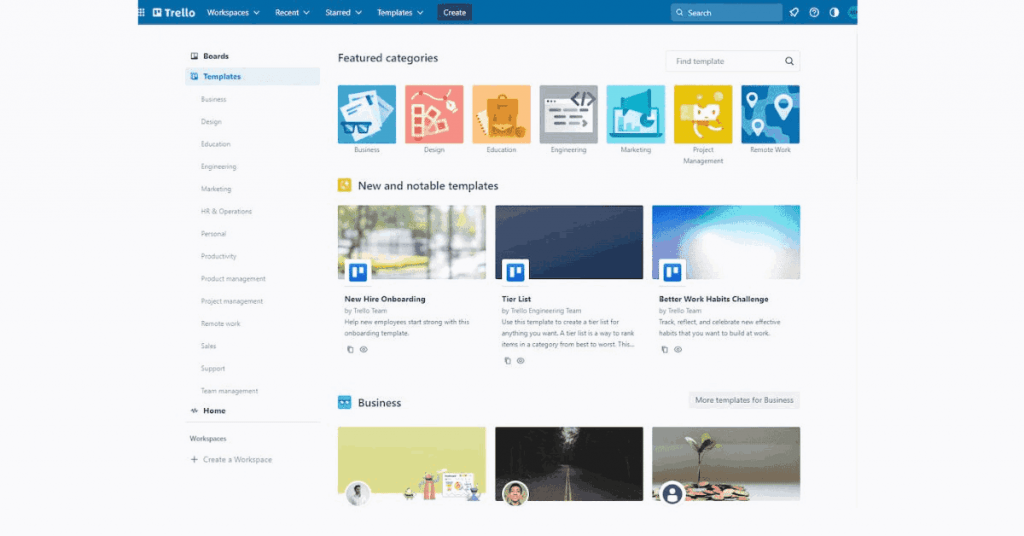Open the Engineering featured category icon

[x=569, y=114]
